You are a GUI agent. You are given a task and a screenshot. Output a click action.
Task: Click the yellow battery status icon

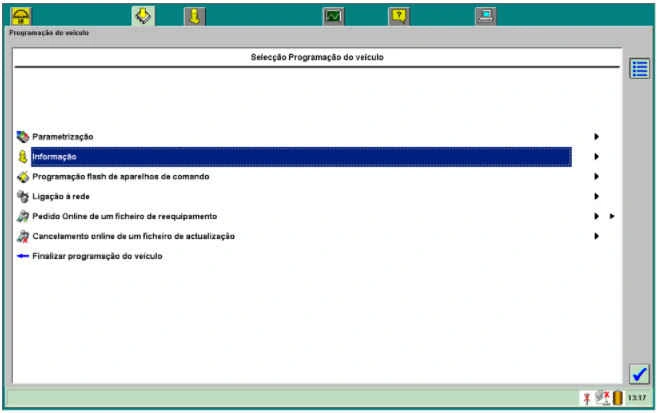click(618, 398)
